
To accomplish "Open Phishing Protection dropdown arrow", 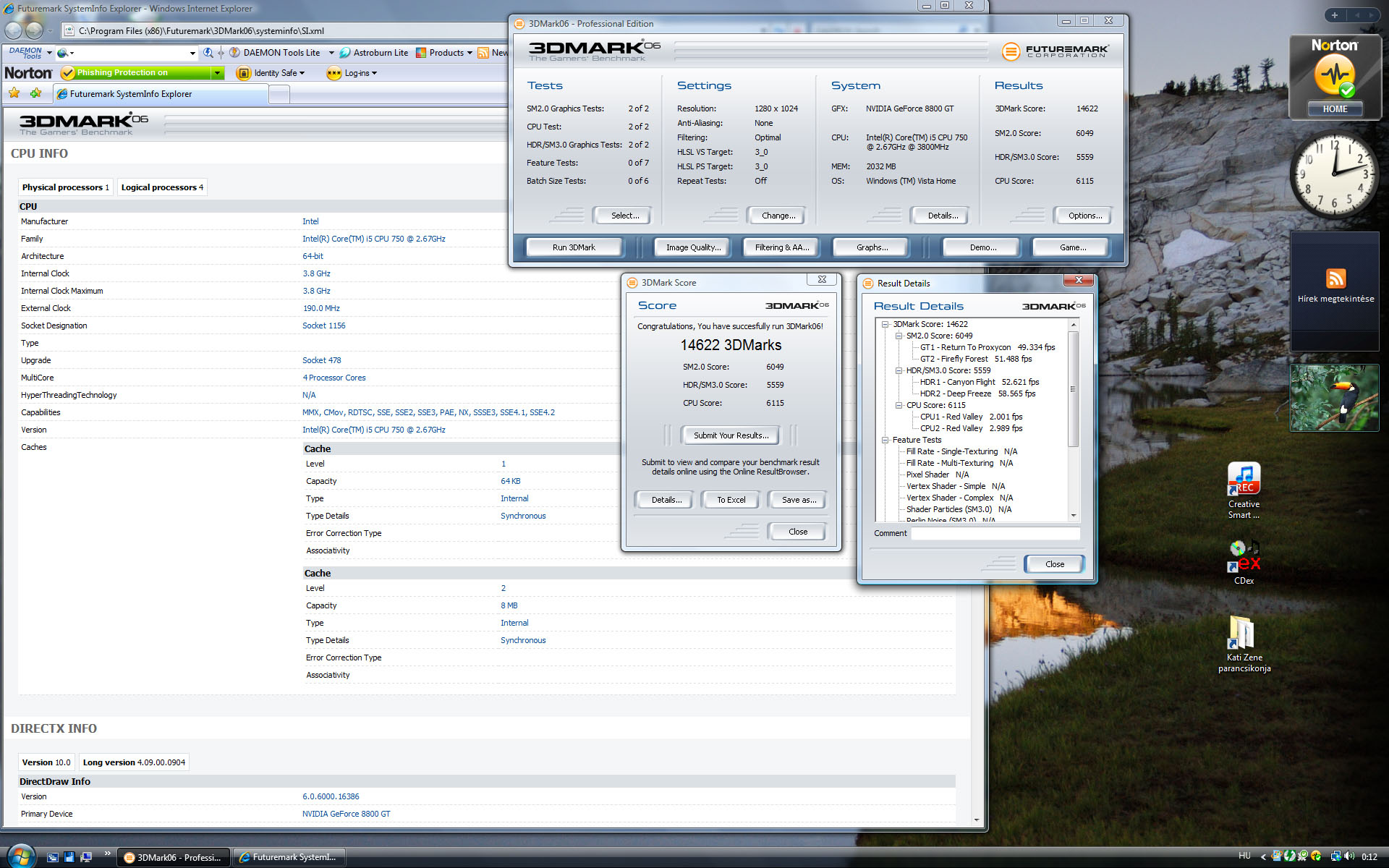I will tap(217, 73).
